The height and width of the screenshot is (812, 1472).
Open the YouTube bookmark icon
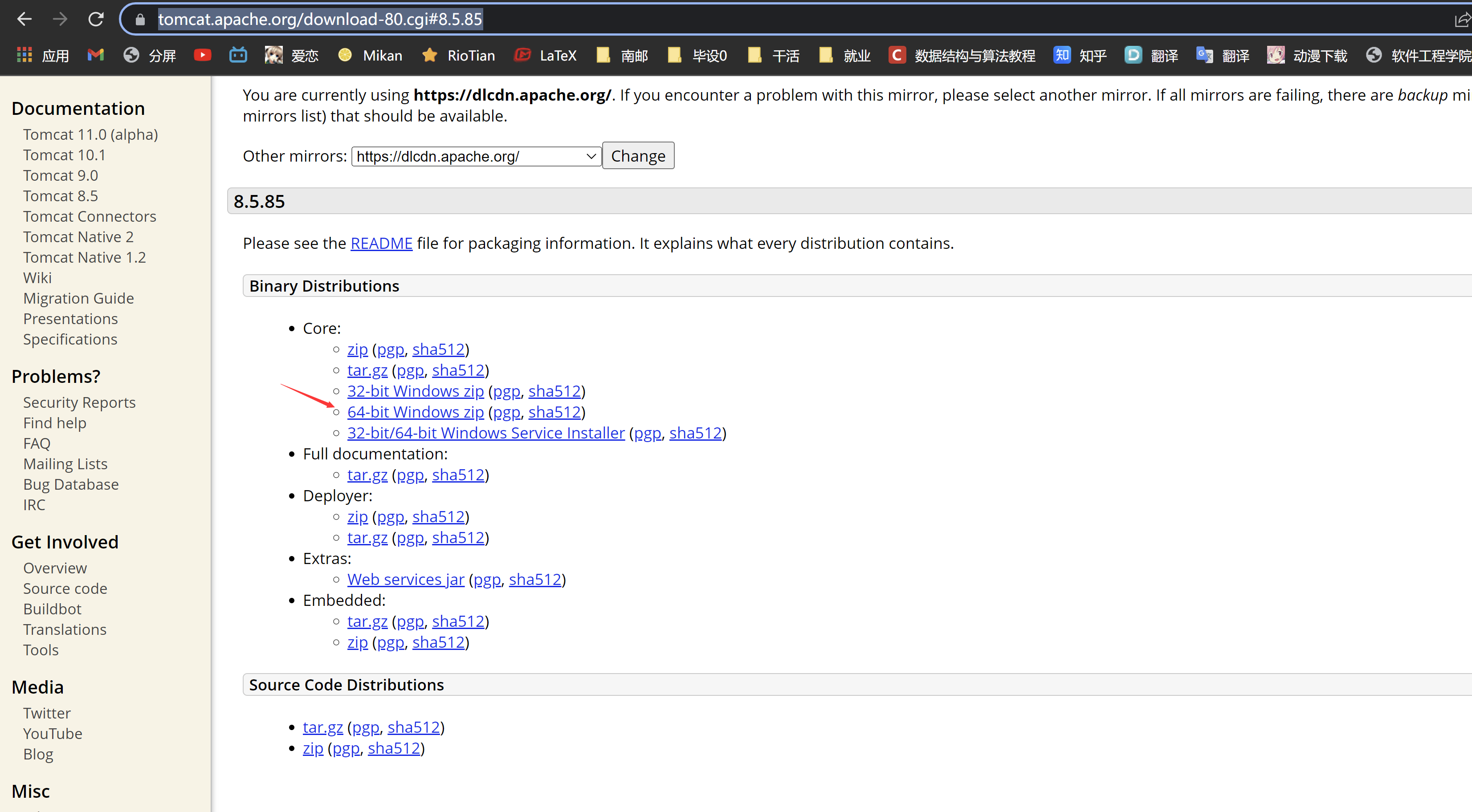(x=202, y=55)
